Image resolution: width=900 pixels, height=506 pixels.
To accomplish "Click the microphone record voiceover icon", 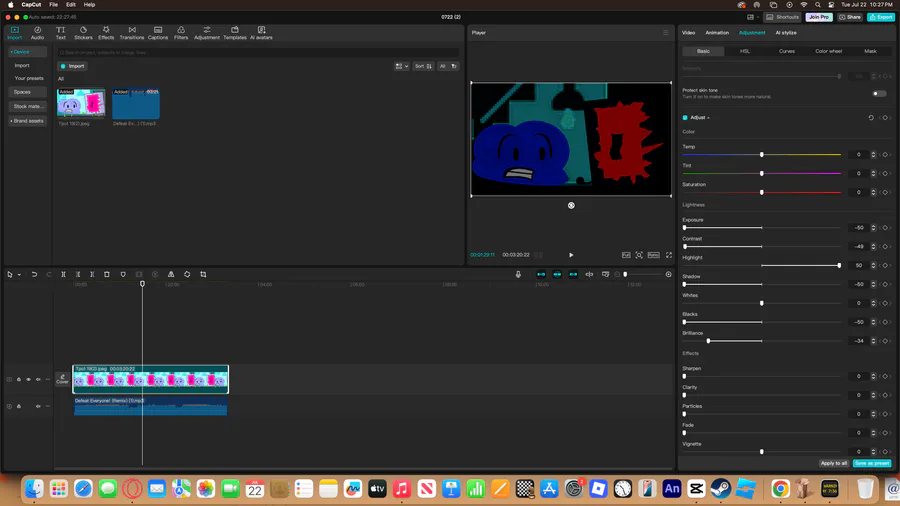I will tap(518, 274).
